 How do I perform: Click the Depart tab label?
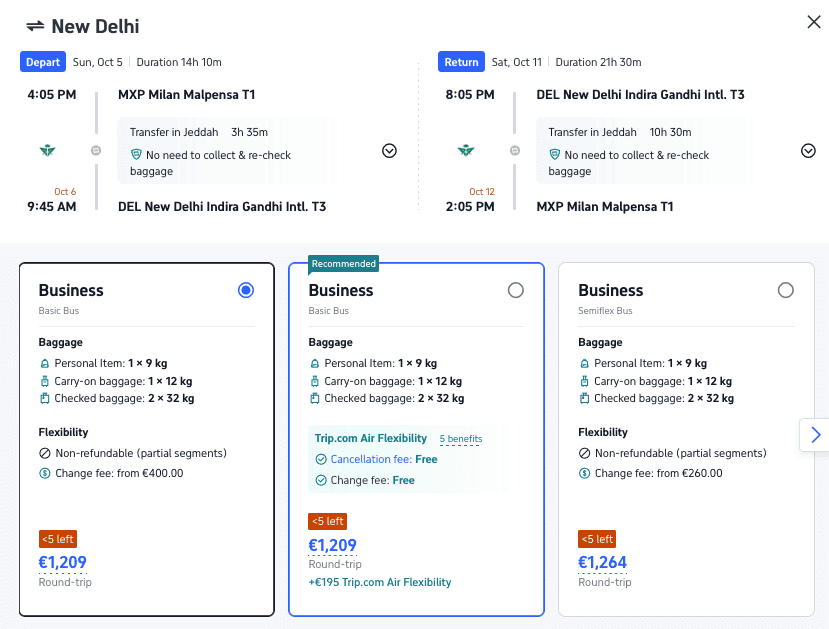[43, 62]
